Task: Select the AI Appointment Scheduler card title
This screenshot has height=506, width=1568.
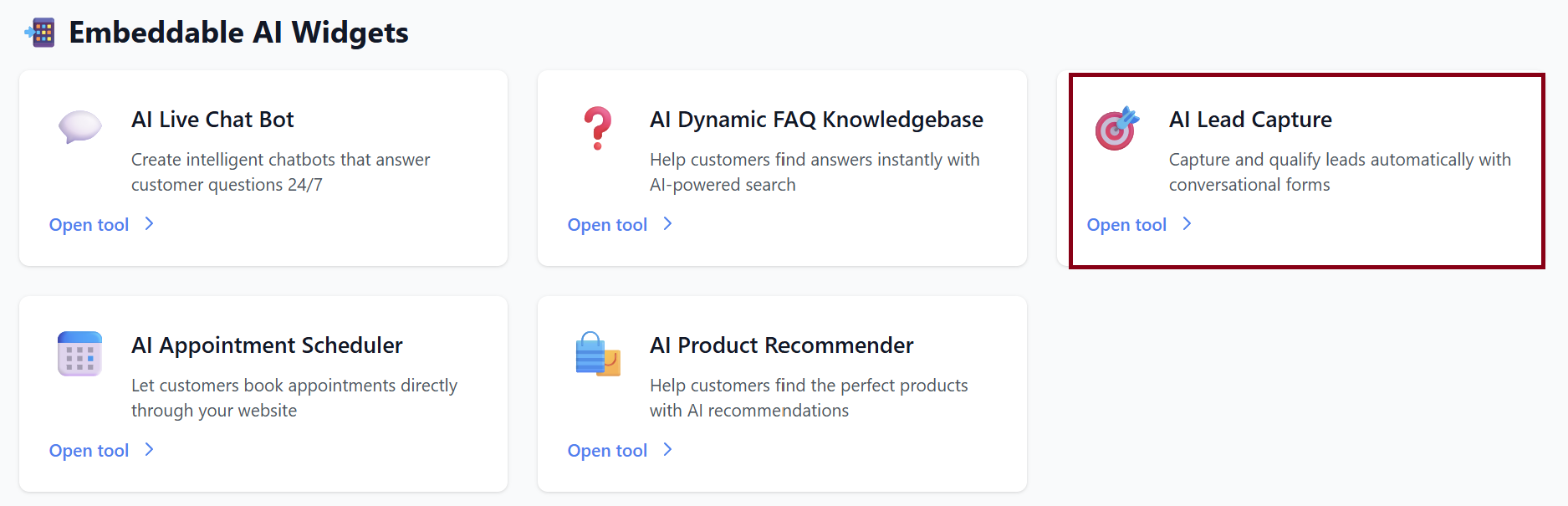Action: point(267,345)
